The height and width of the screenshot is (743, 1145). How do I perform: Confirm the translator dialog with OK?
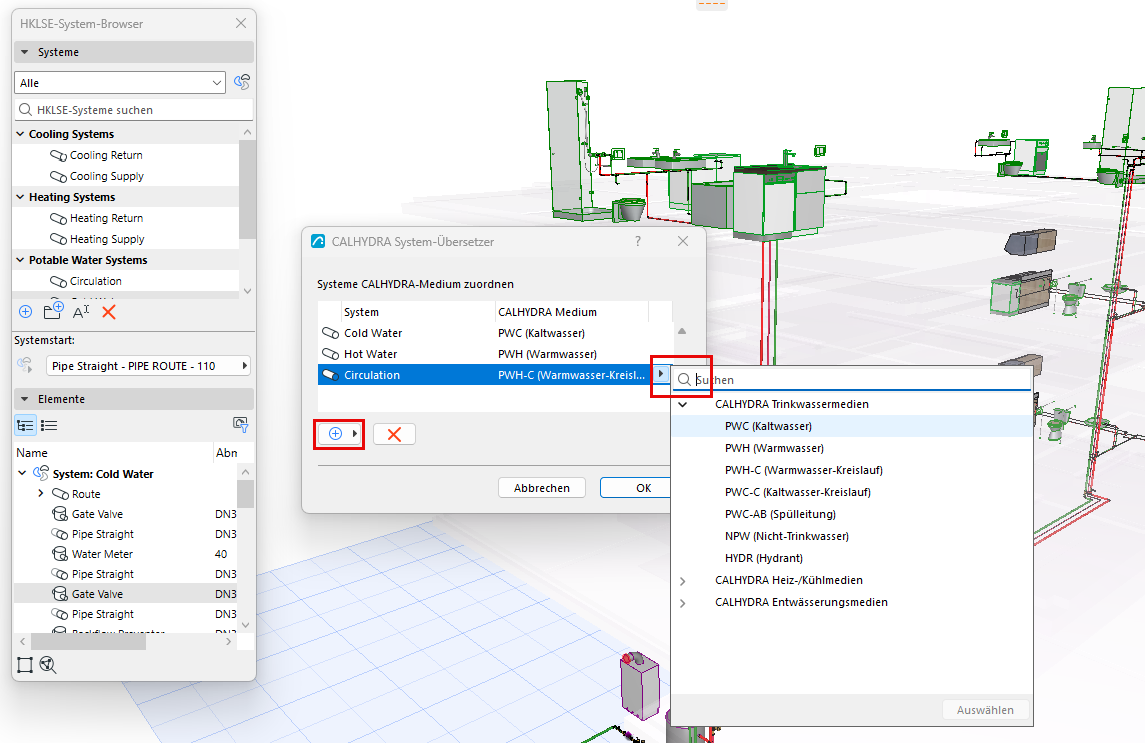tap(635, 487)
